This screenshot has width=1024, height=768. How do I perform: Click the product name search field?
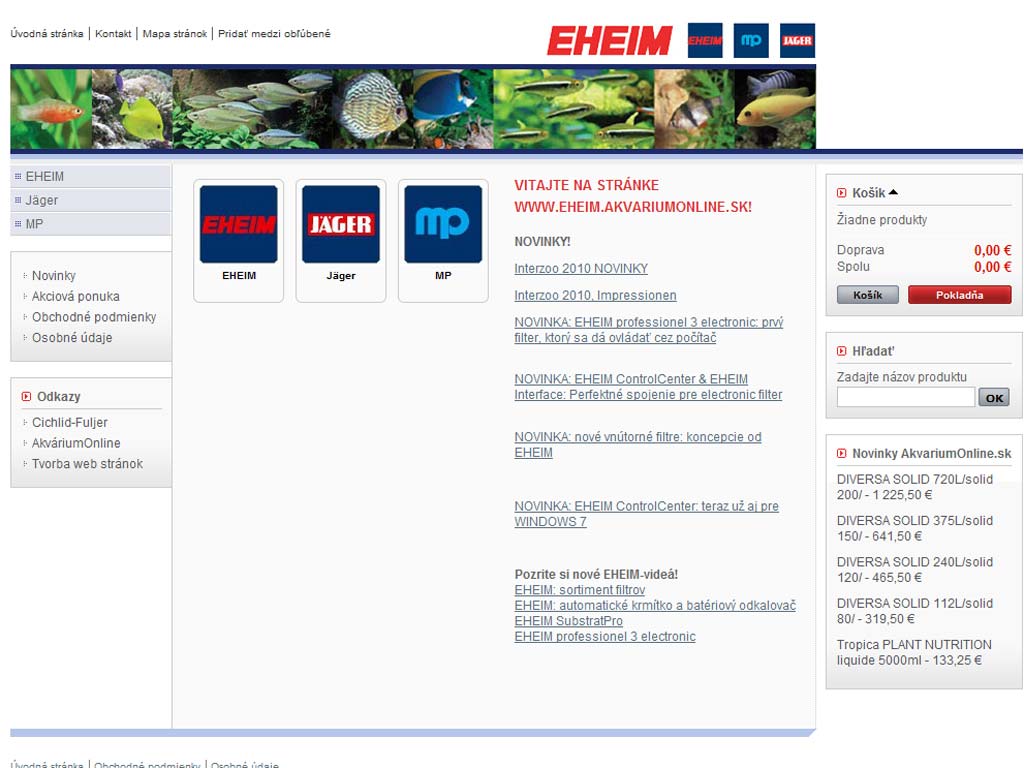click(906, 397)
